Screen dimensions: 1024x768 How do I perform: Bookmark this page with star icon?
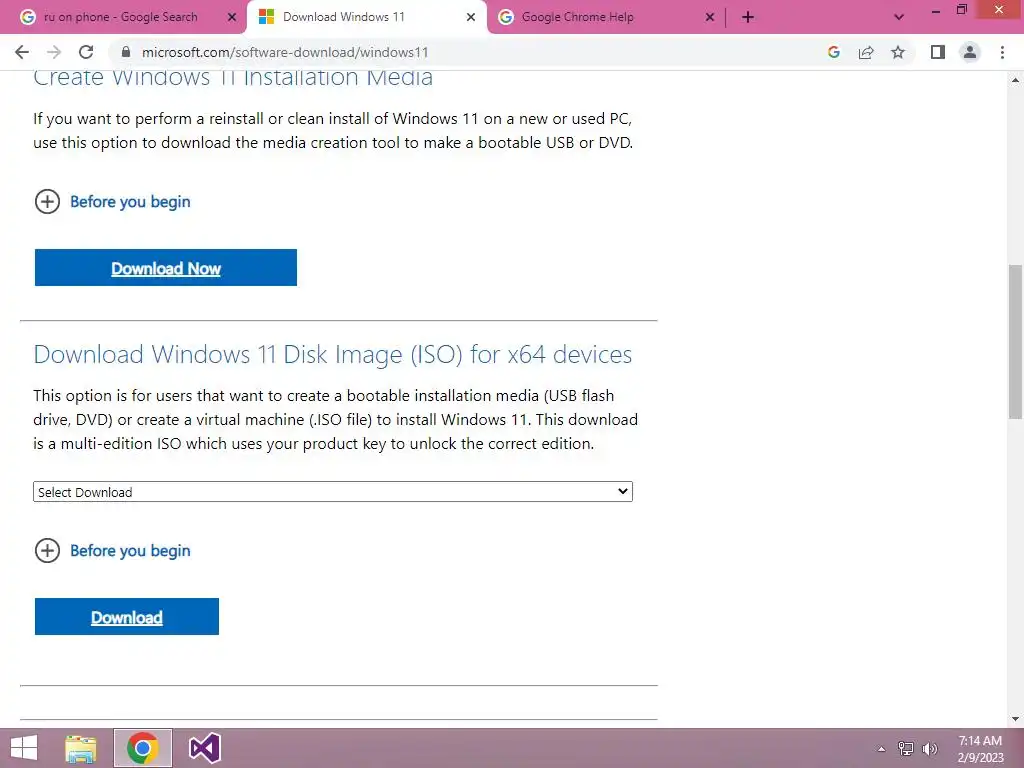(x=898, y=52)
